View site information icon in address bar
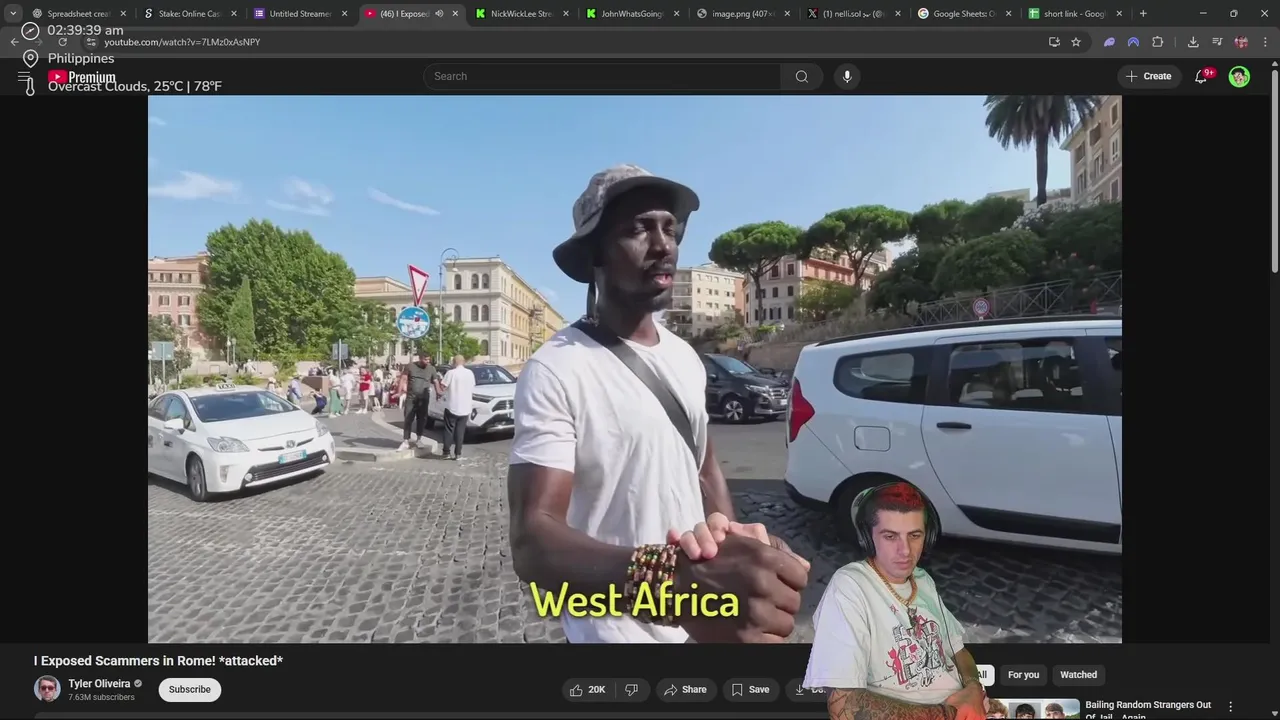The width and height of the screenshot is (1280, 720). pos(91,42)
